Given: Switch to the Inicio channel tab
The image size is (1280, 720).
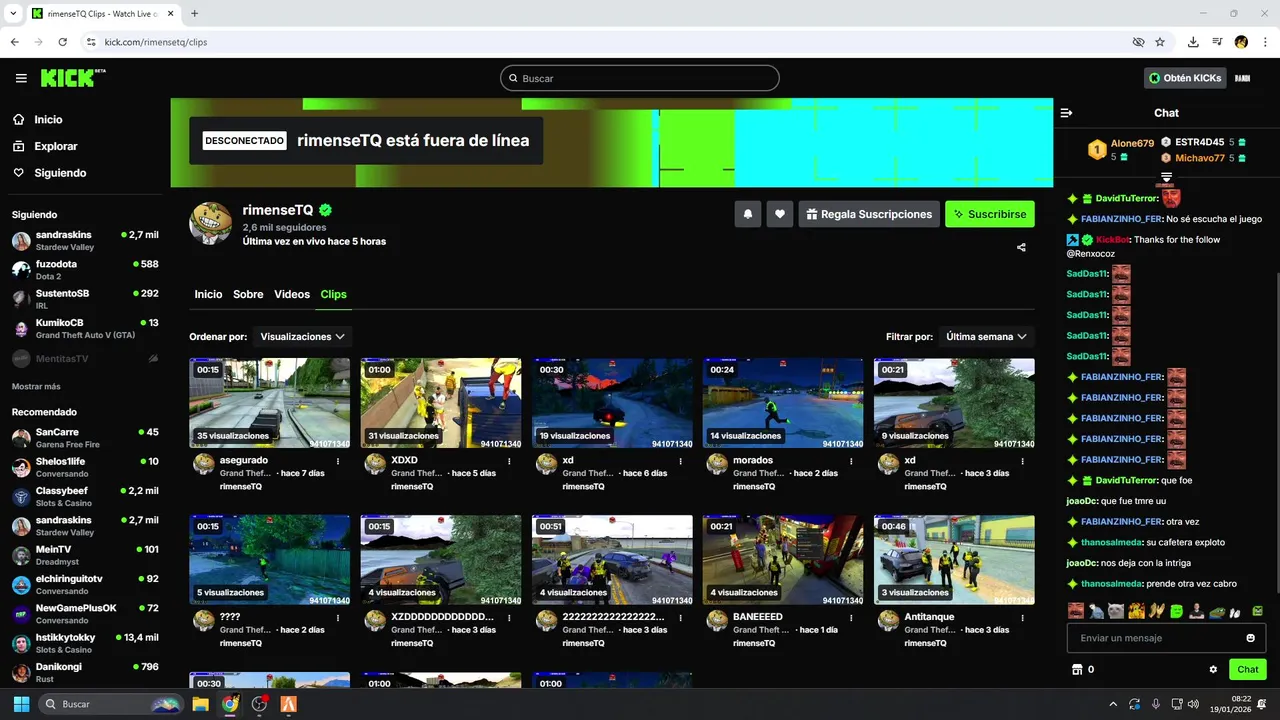Looking at the screenshot, I should [208, 294].
